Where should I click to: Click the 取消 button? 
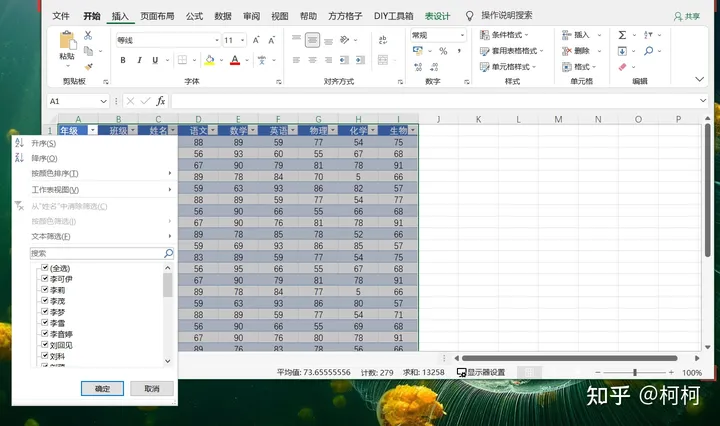click(152, 388)
